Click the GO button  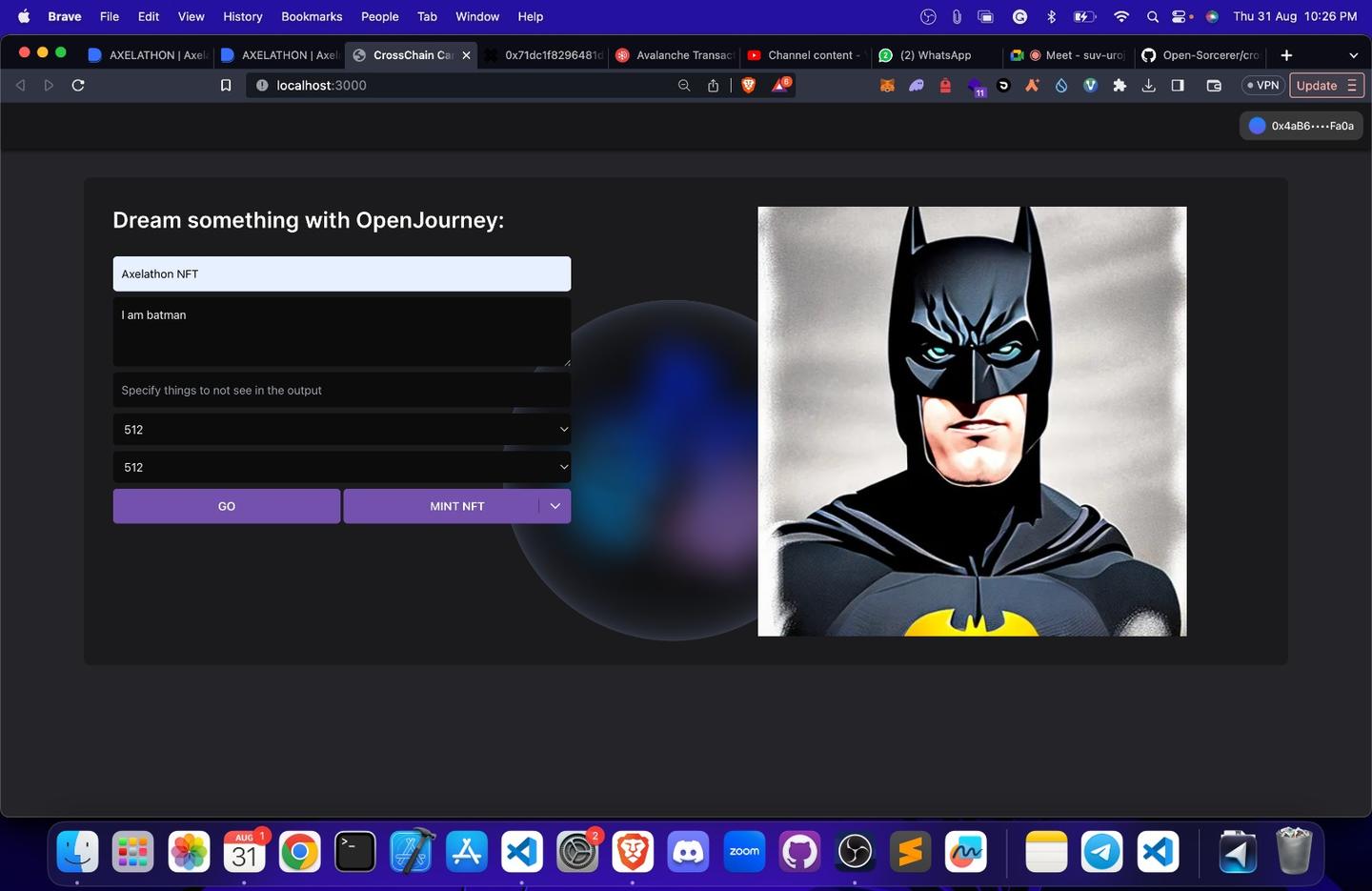[227, 506]
